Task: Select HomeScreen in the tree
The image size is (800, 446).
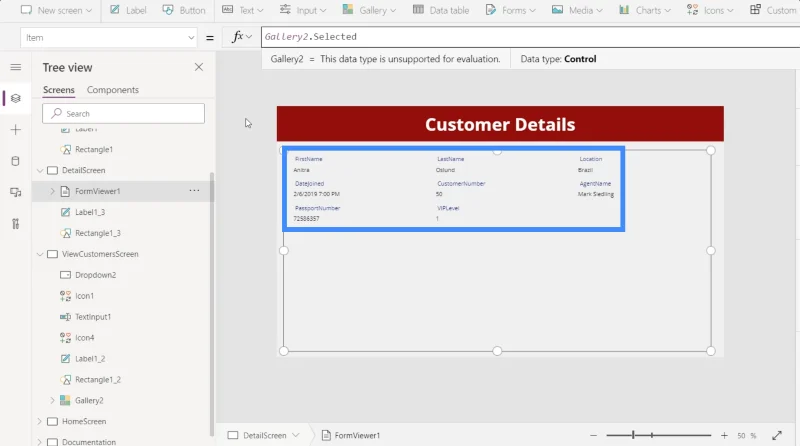Action: (84, 422)
